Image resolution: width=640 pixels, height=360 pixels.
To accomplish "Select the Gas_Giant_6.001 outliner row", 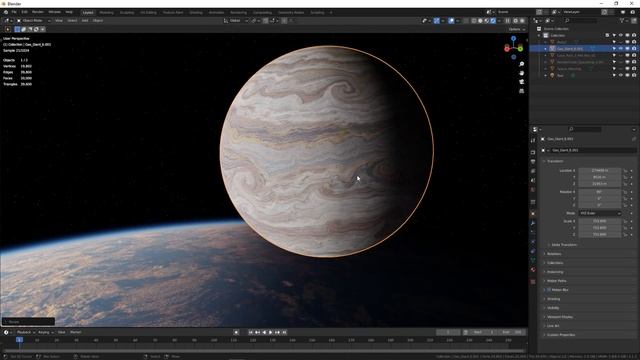I will (x=583, y=49).
